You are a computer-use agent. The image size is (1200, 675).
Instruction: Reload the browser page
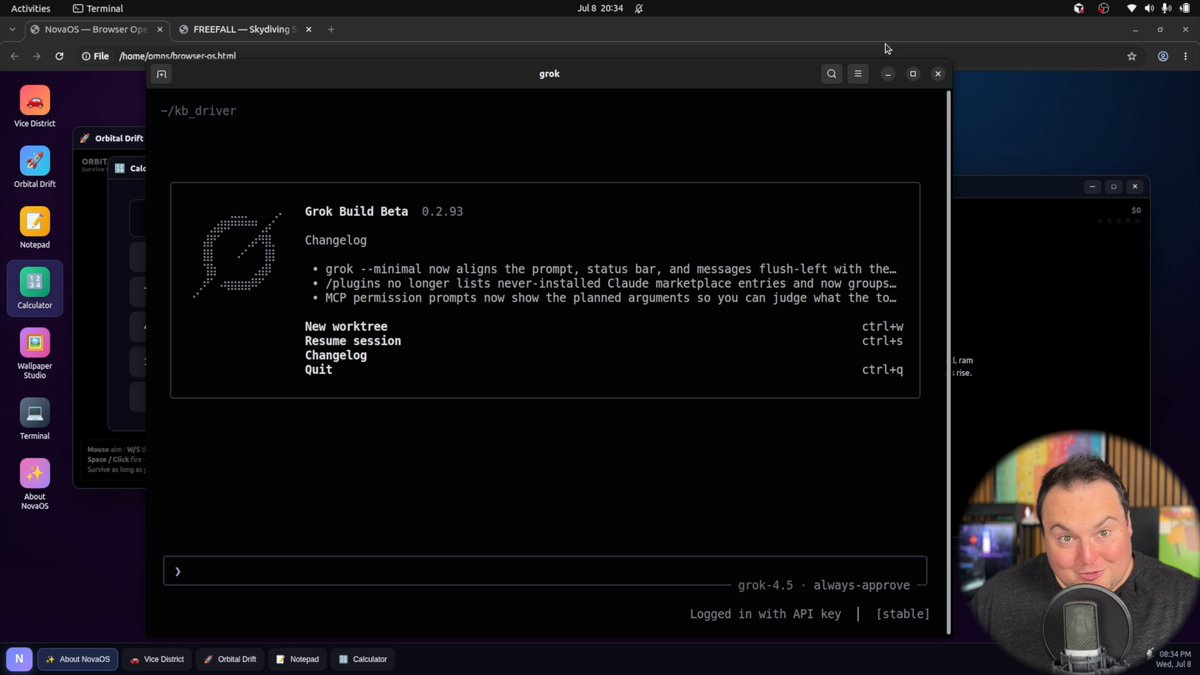[x=59, y=56]
